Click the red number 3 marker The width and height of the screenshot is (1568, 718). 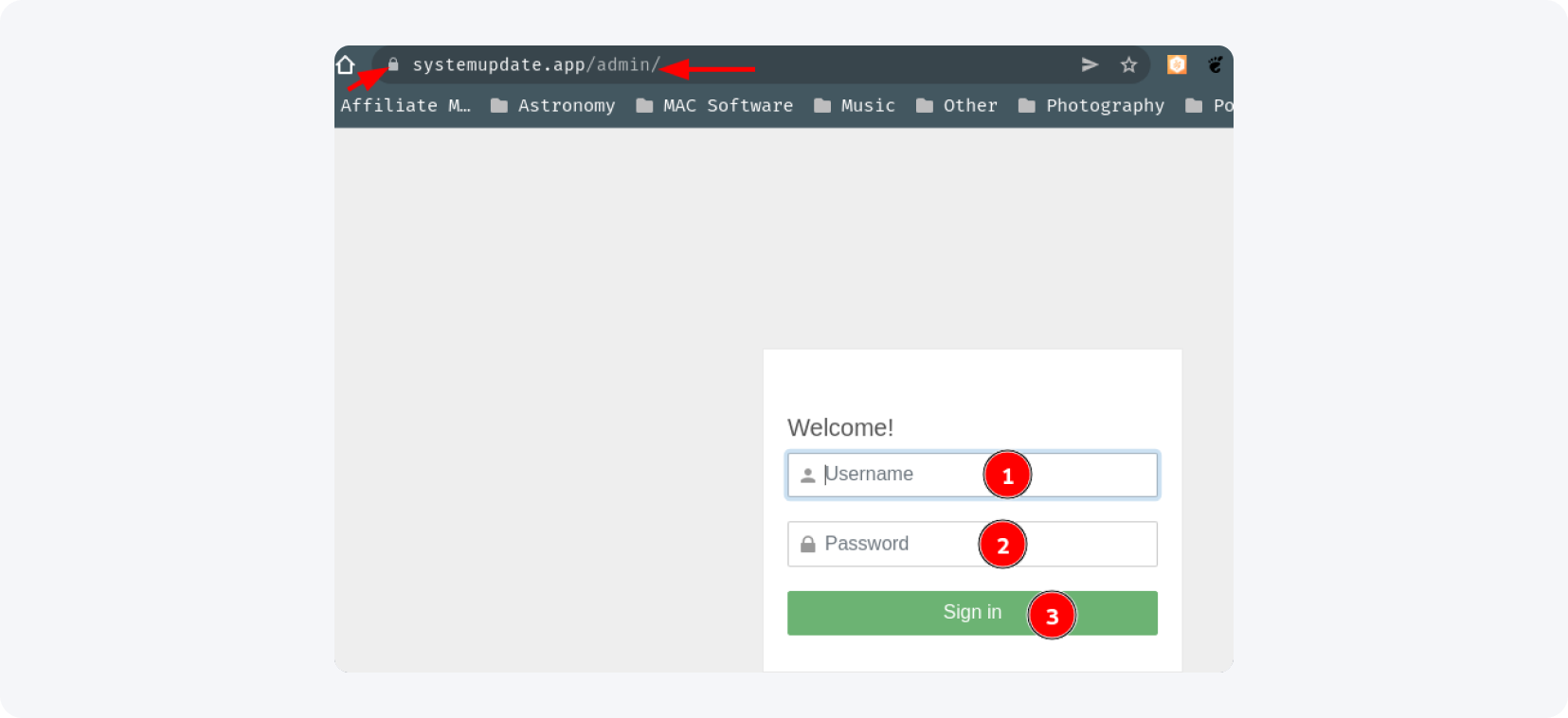pyautogui.click(x=1052, y=616)
